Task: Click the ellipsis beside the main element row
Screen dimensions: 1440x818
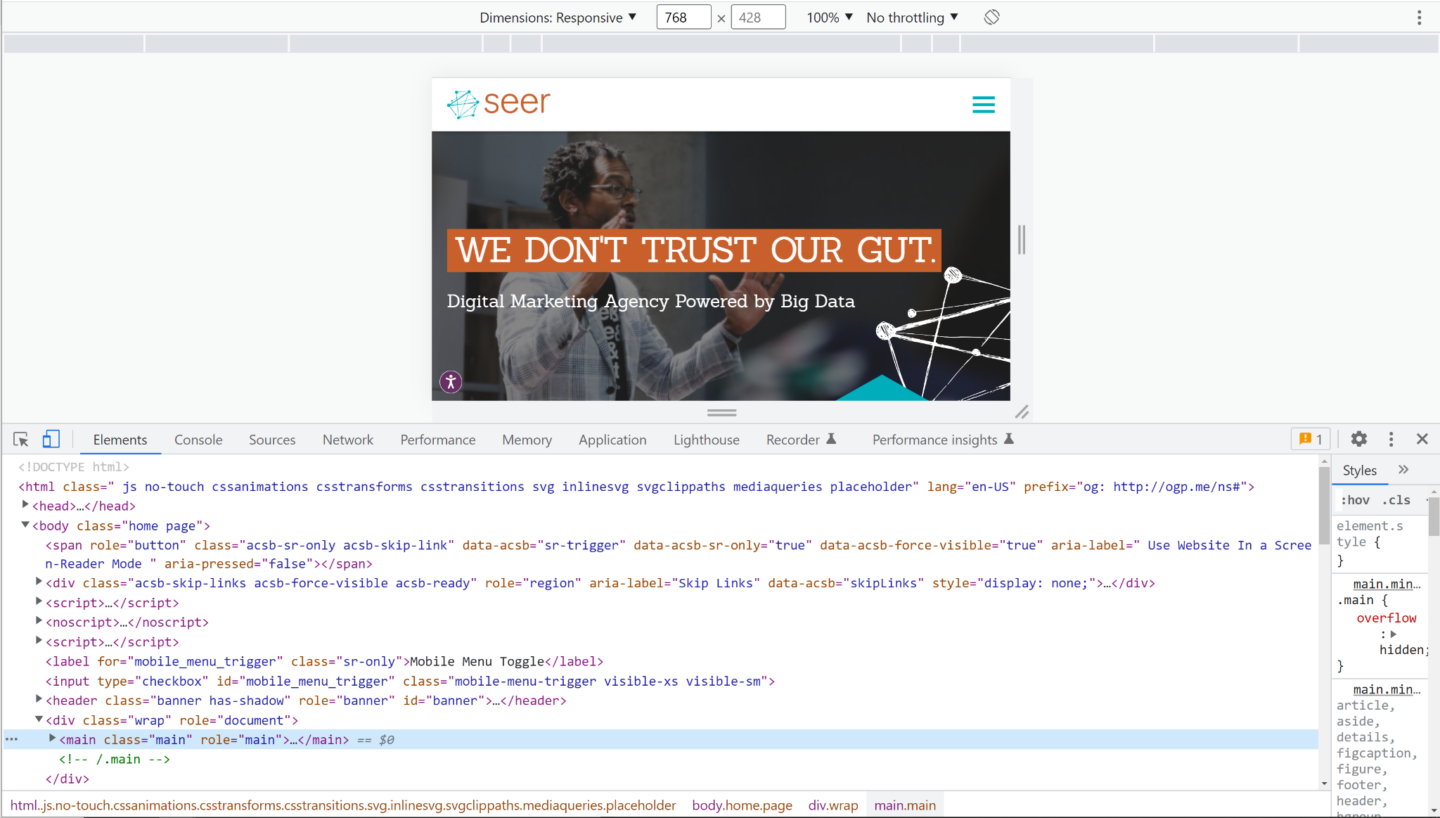Action: point(11,740)
